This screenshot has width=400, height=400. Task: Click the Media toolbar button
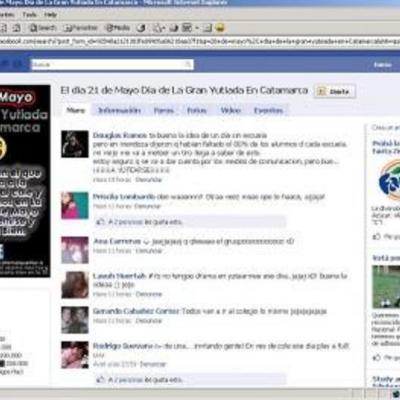(x=117, y=28)
